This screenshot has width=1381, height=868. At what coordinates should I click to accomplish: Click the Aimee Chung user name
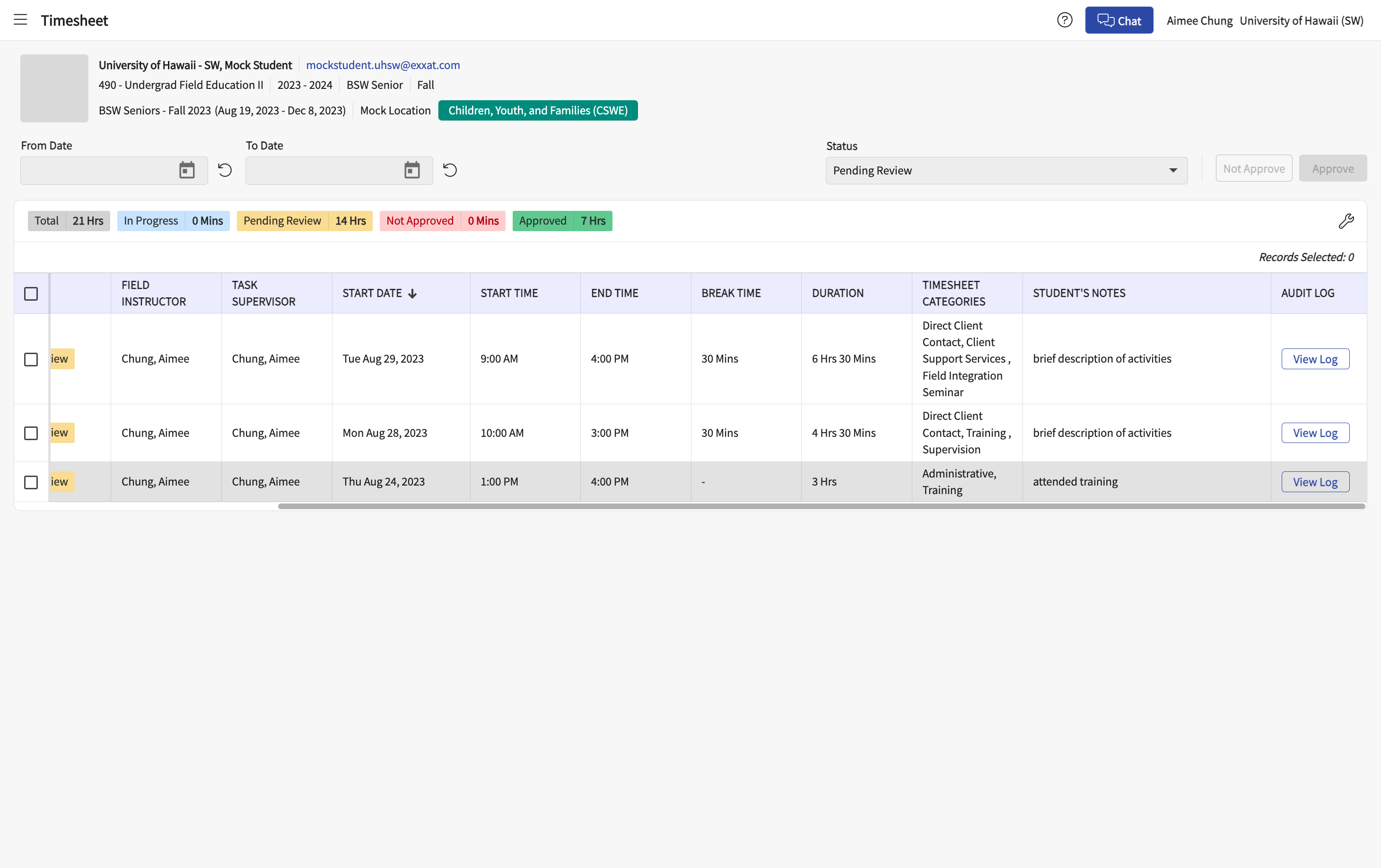[x=1199, y=21]
